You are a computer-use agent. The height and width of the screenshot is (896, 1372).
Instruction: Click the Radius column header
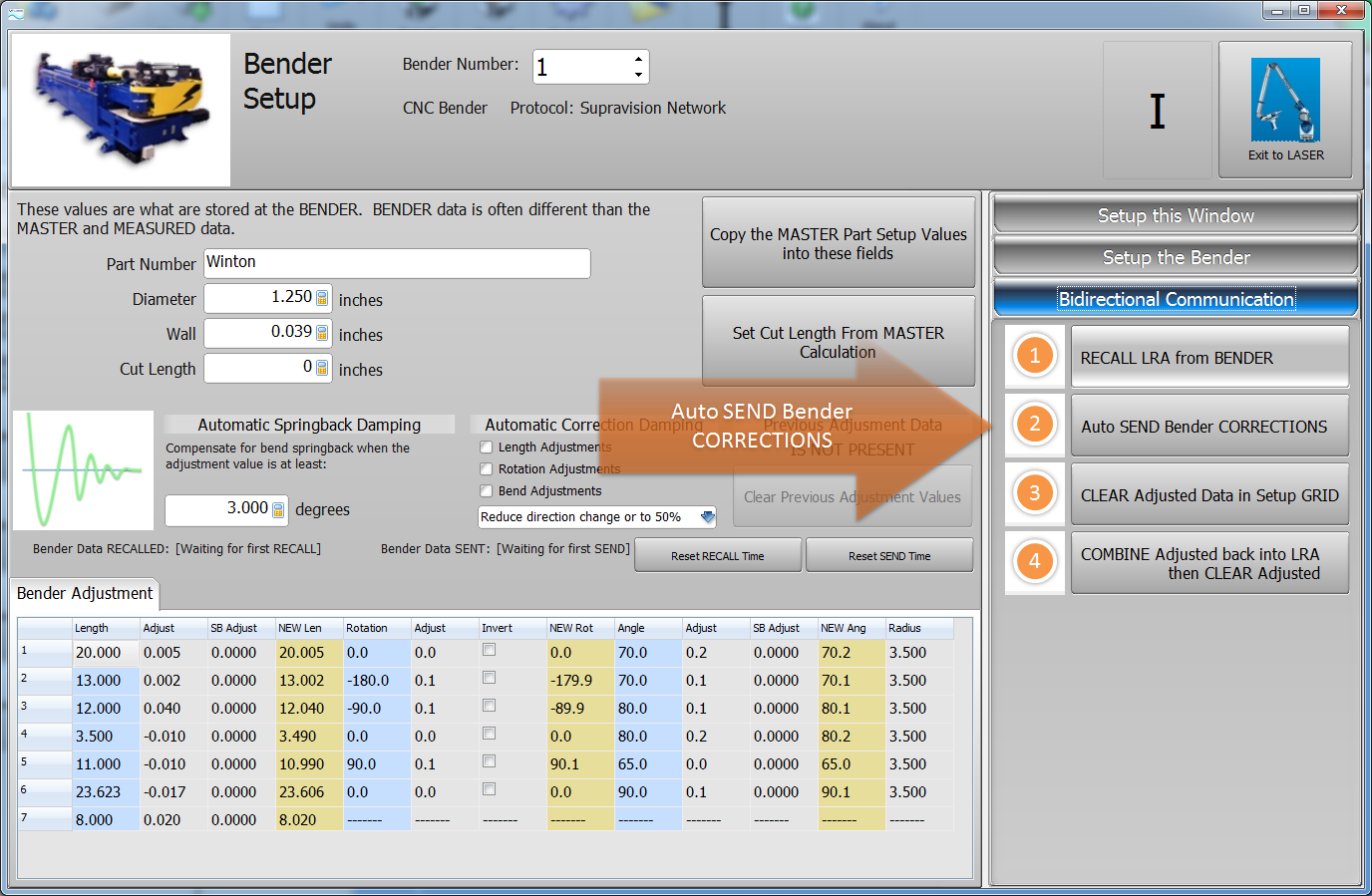pyautogui.click(x=919, y=628)
